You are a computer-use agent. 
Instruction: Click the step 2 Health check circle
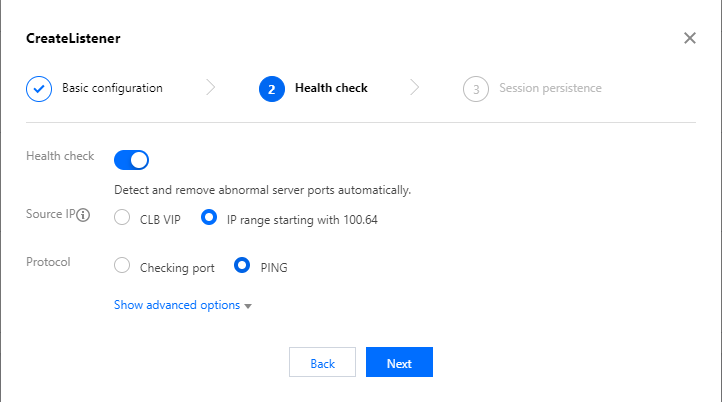[270, 88]
